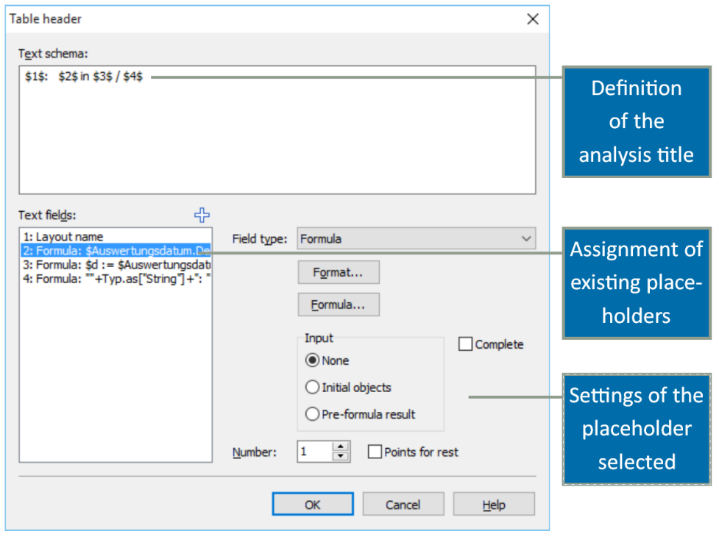Choose the '4: Formula: Typ.as' list item

pos(115,278)
